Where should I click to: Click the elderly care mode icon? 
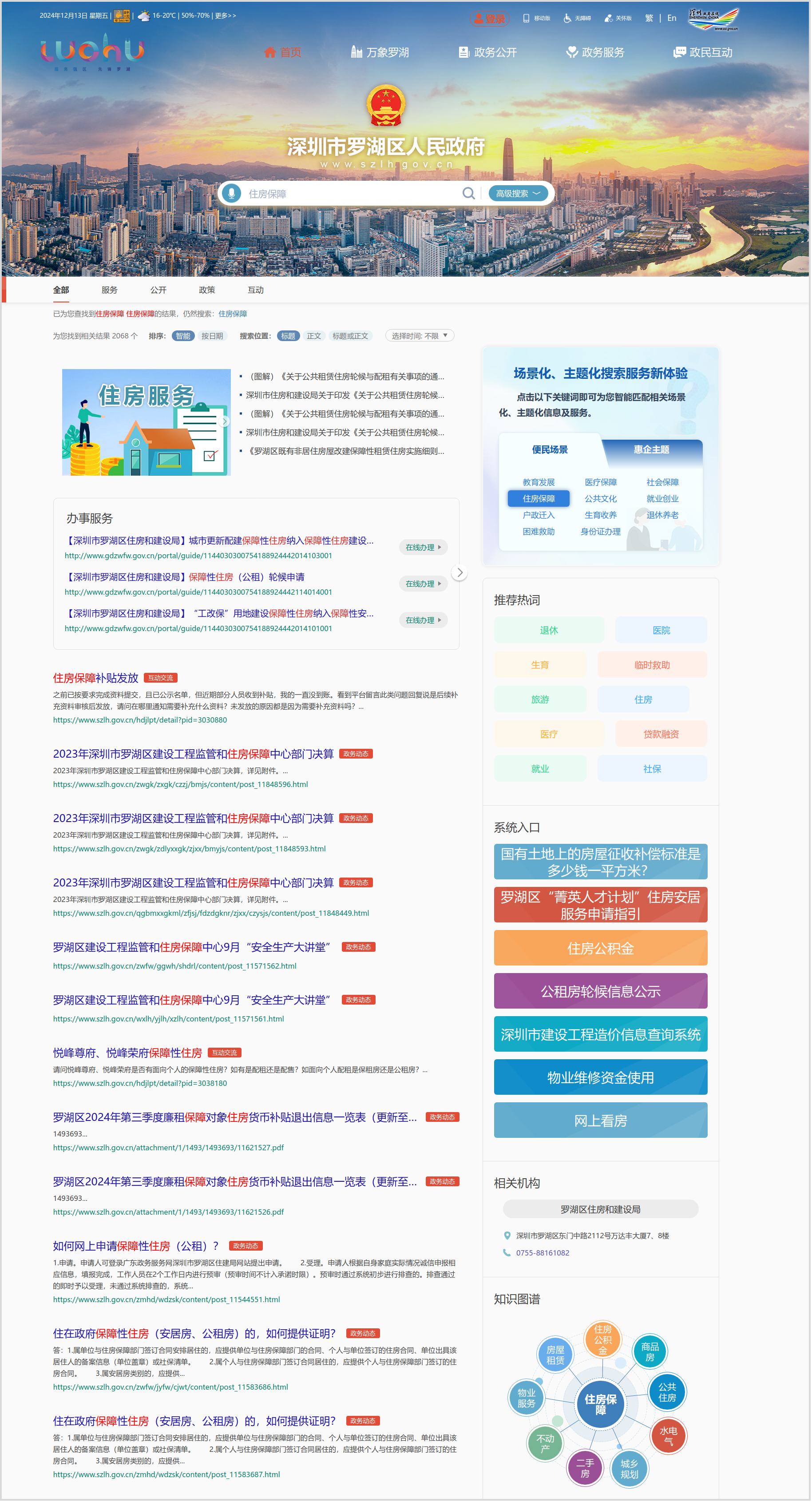coord(609,18)
